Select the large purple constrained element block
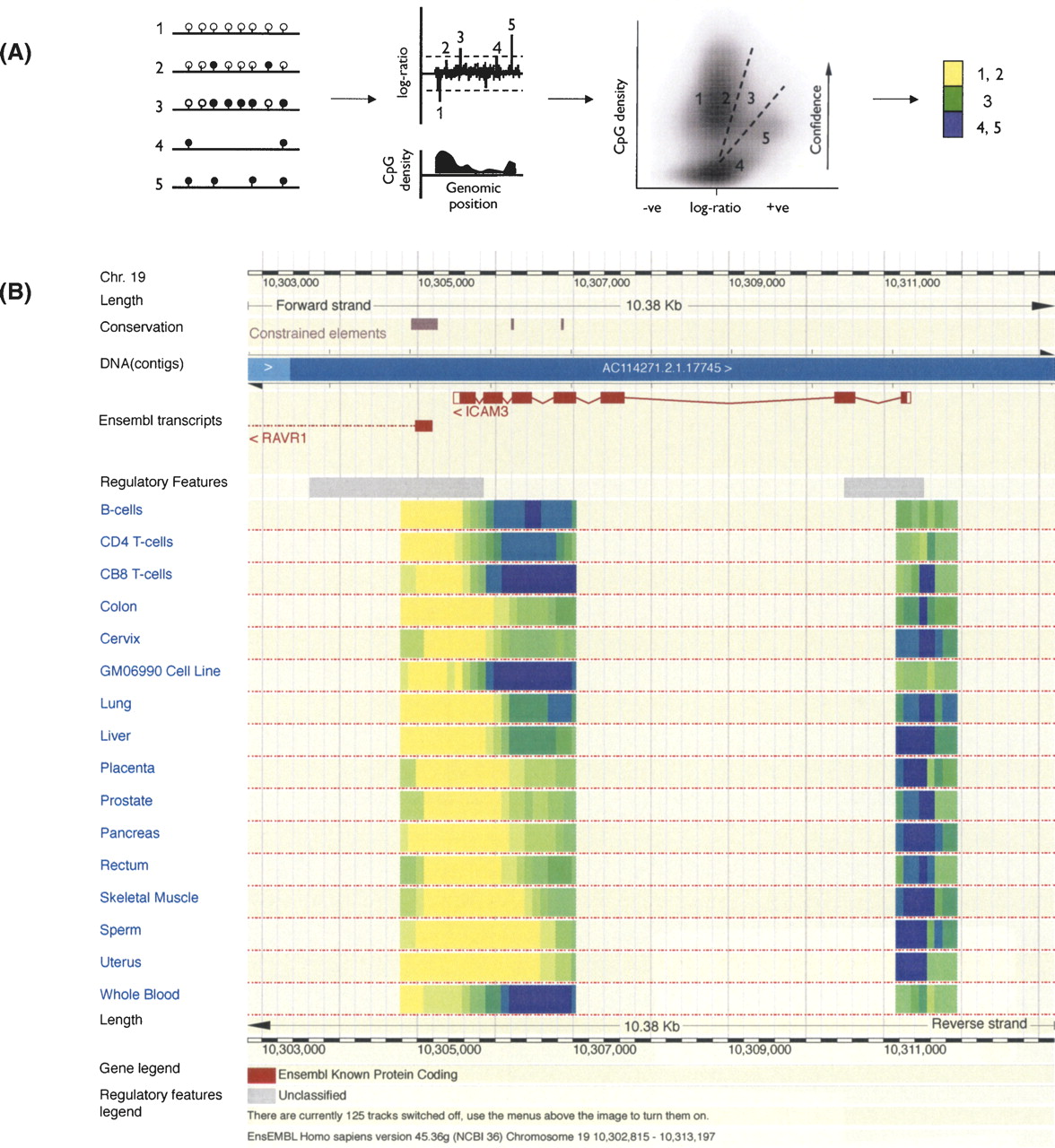Screen dimensions: 1055x1148 pyautogui.click(x=424, y=324)
